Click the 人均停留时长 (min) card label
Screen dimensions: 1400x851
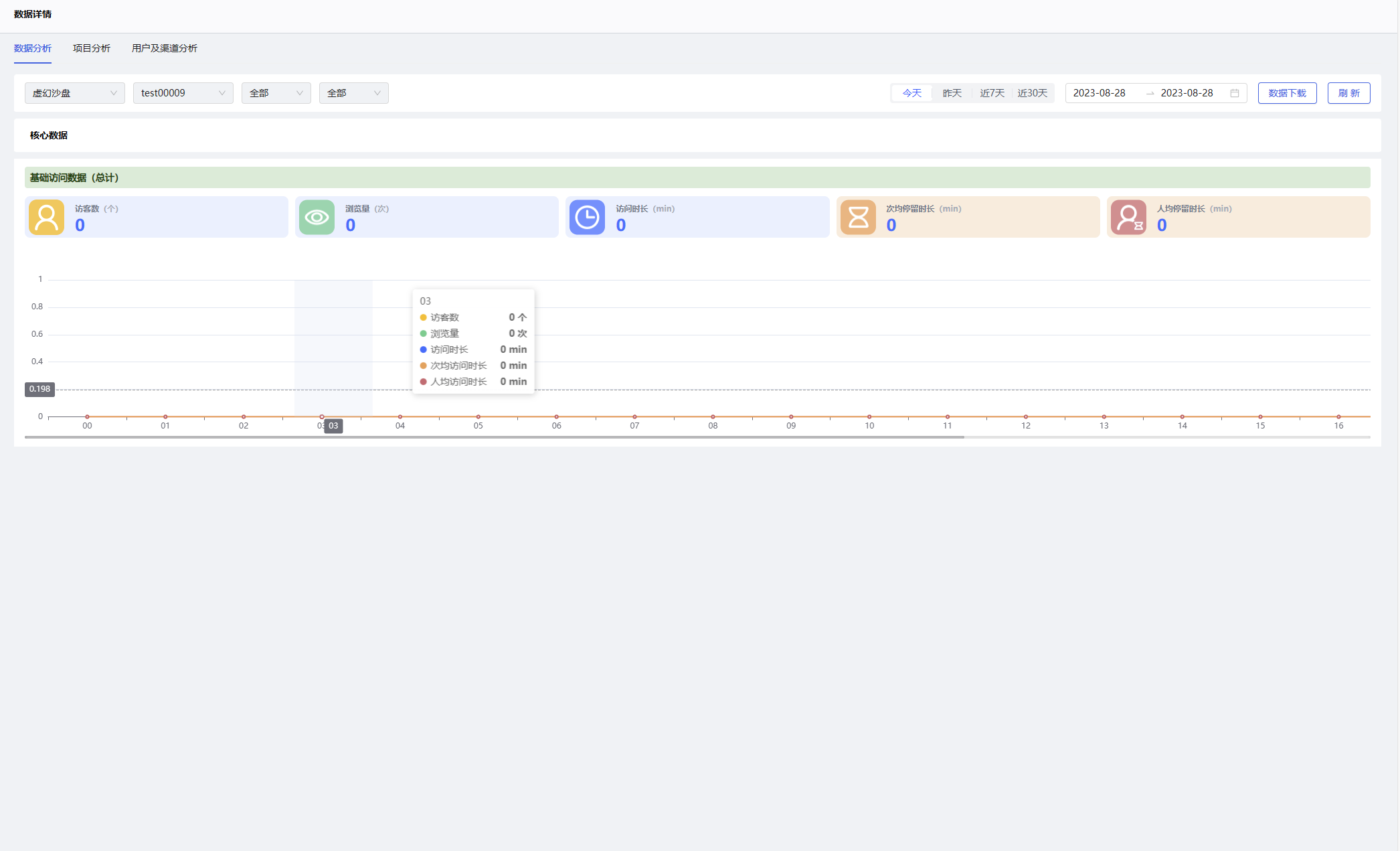point(1194,209)
